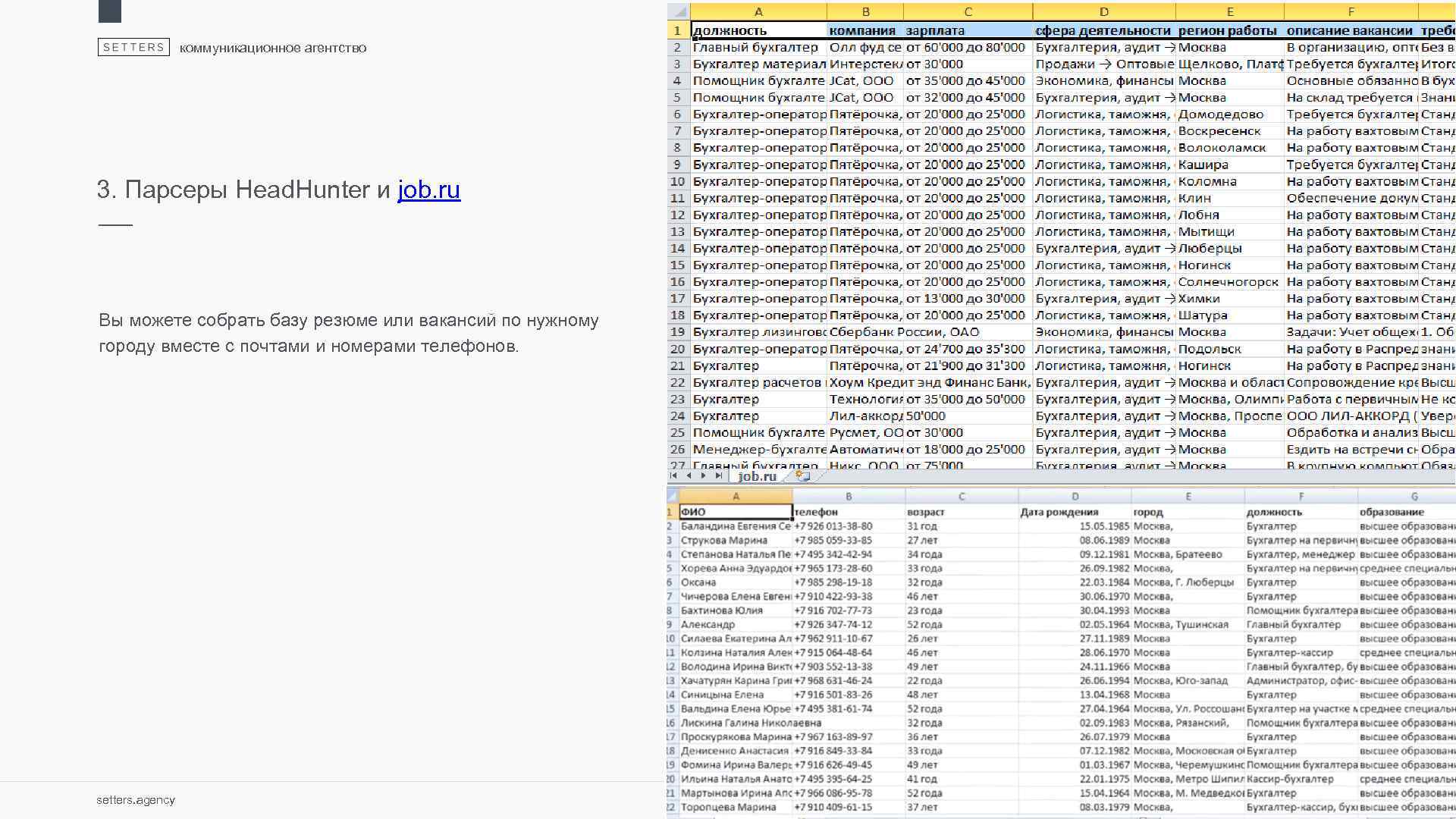This screenshot has height=819, width=1456.
Task: Select the 'Сбербанк России, ОАО' cell
Action: tap(865, 332)
